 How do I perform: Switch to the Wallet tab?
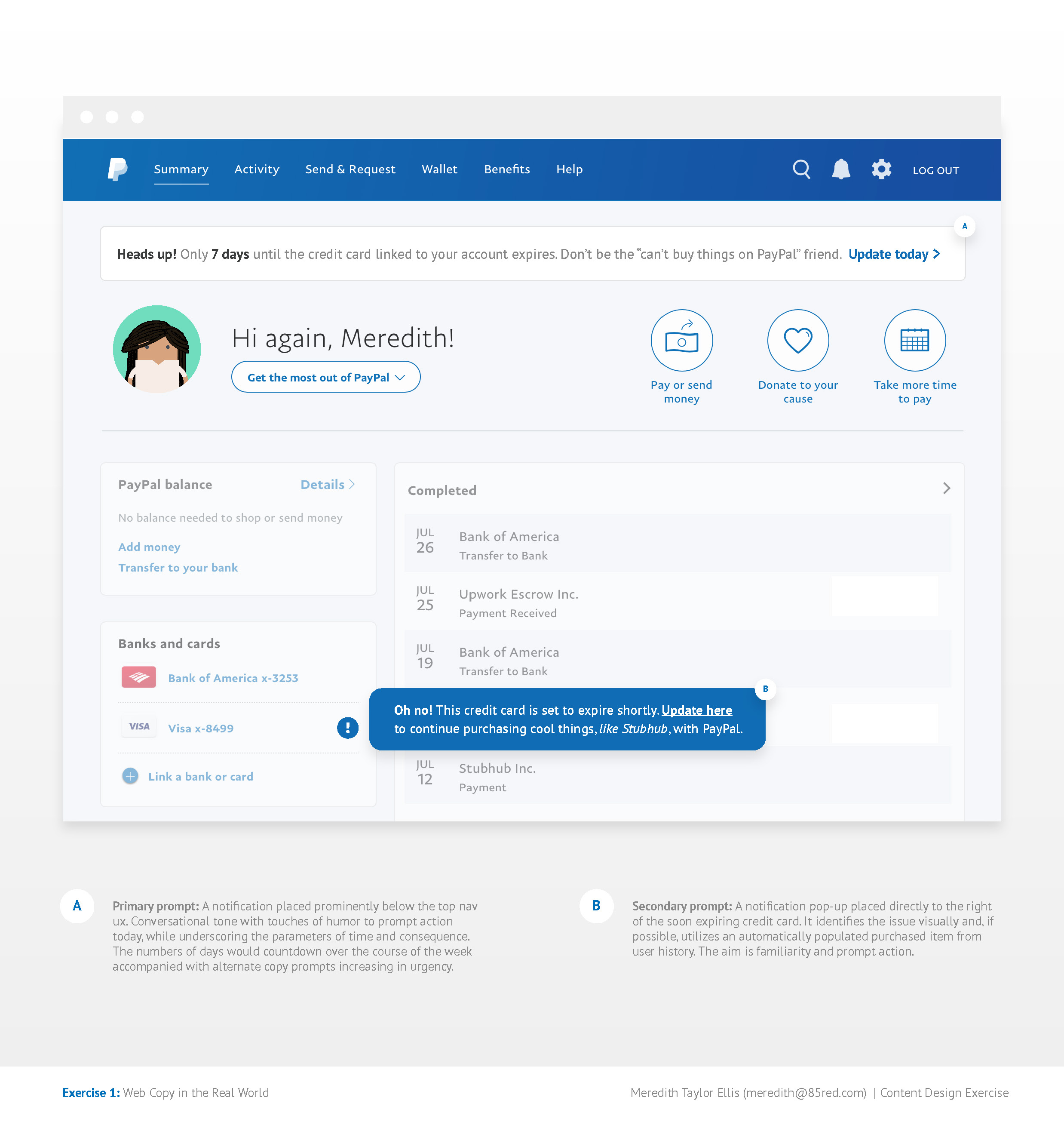click(439, 169)
